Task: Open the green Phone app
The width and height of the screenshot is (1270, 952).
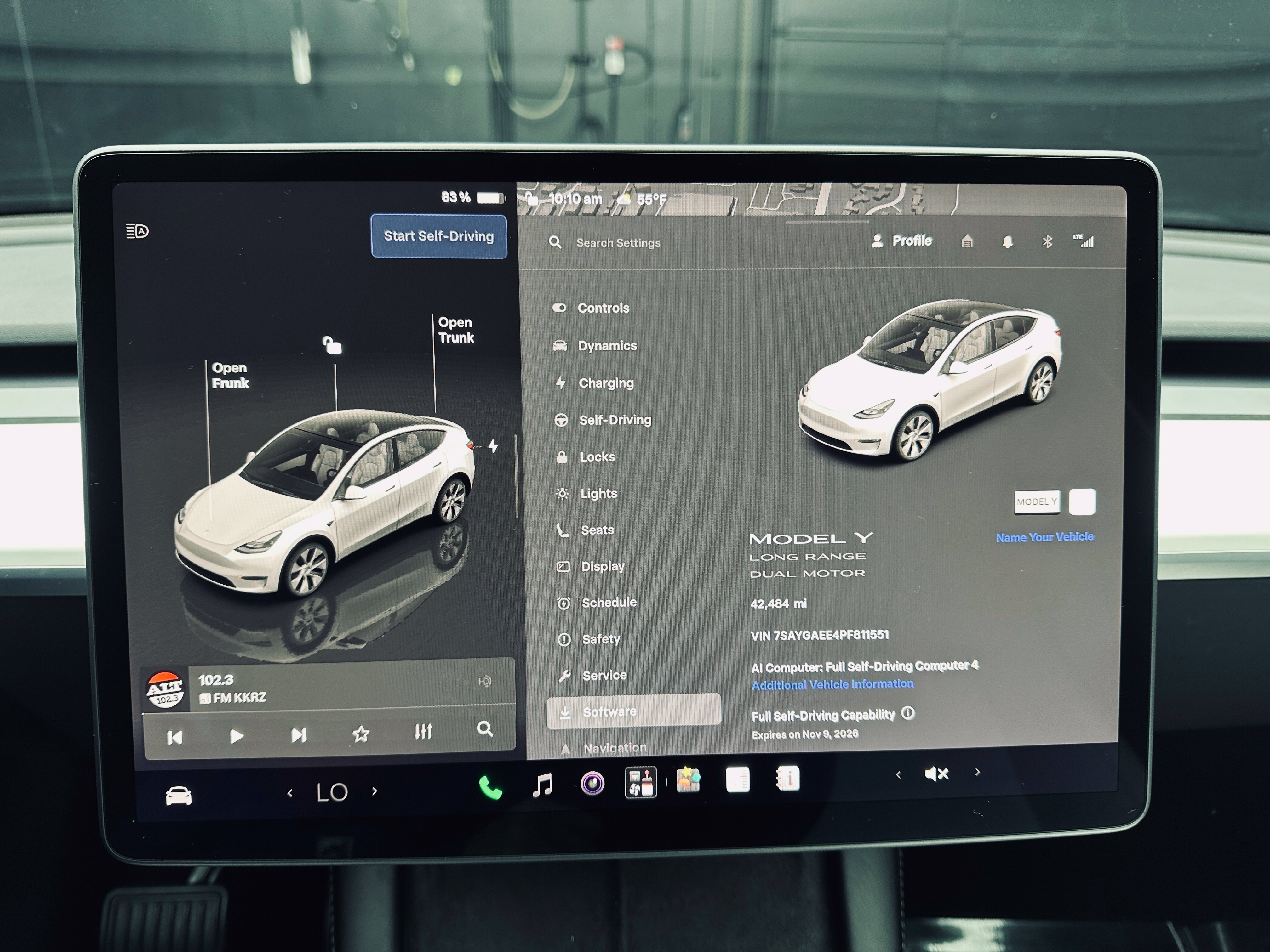Action: pos(491,787)
